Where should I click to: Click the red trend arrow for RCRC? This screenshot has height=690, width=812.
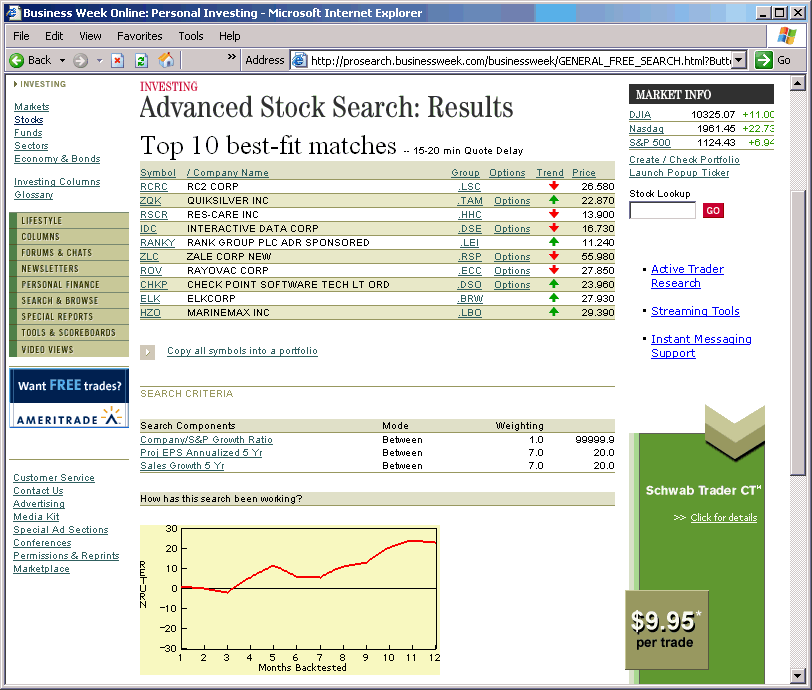[x=553, y=187]
